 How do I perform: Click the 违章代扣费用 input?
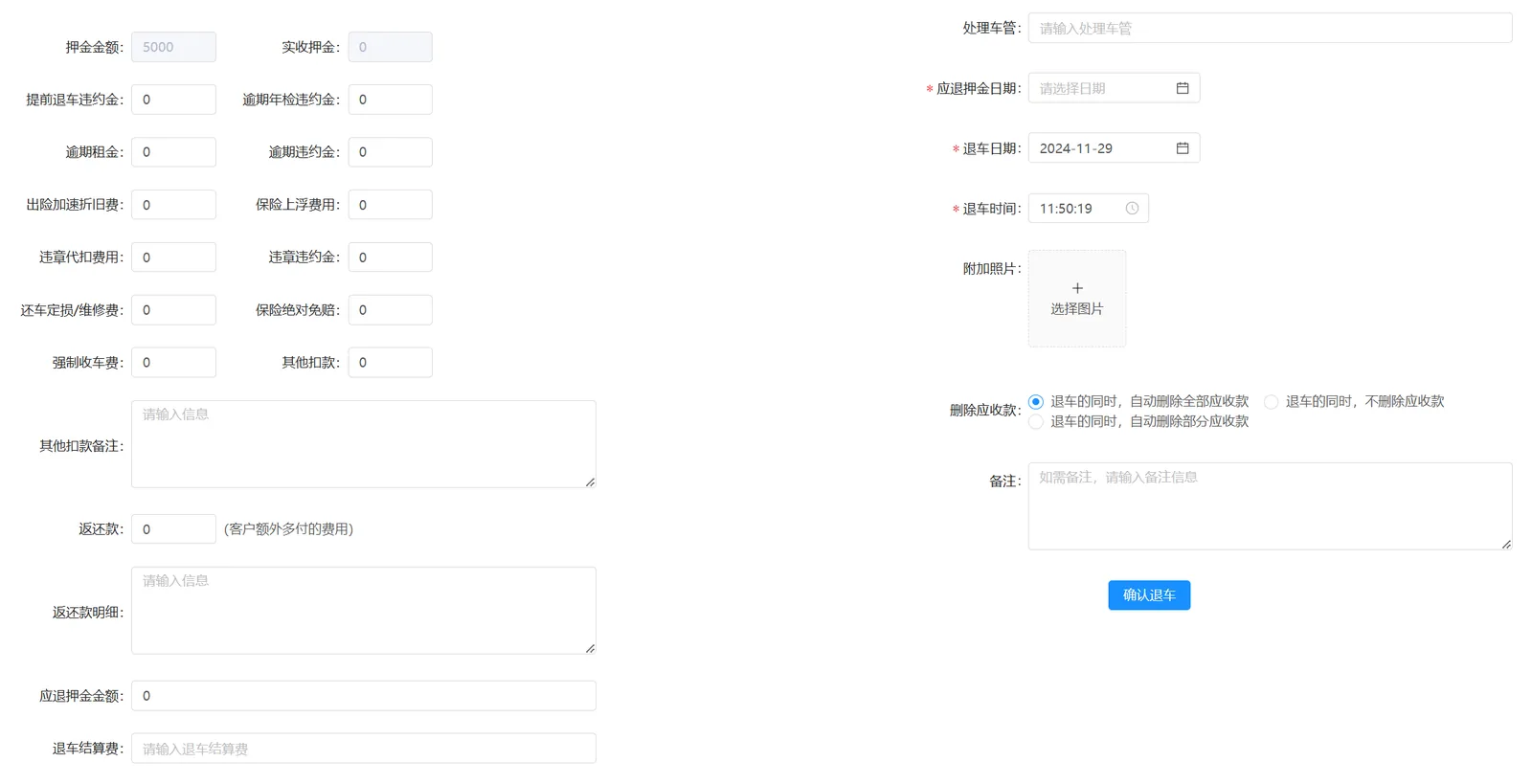point(173,258)
